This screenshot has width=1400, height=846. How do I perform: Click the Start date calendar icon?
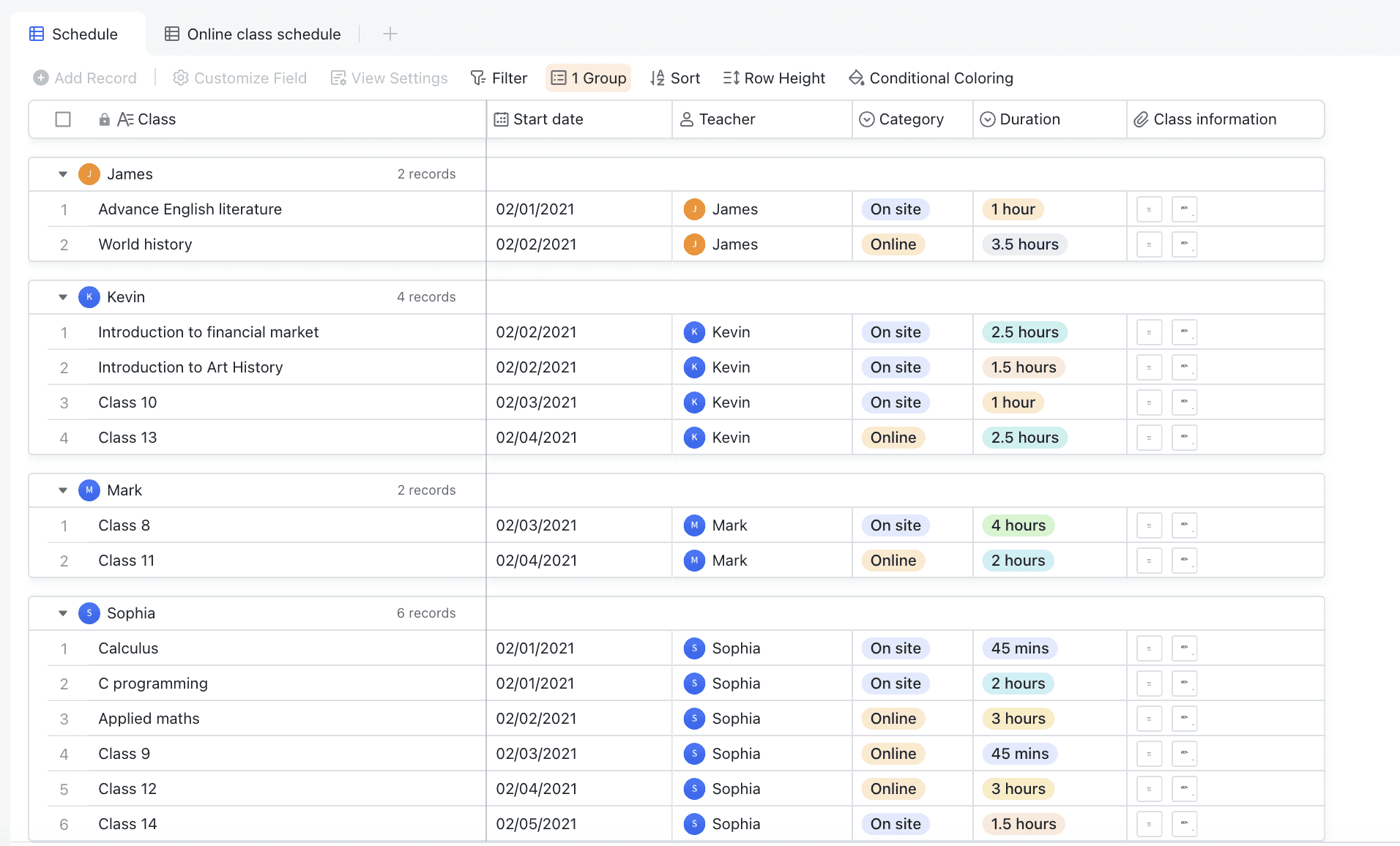(x=501, y=119)
